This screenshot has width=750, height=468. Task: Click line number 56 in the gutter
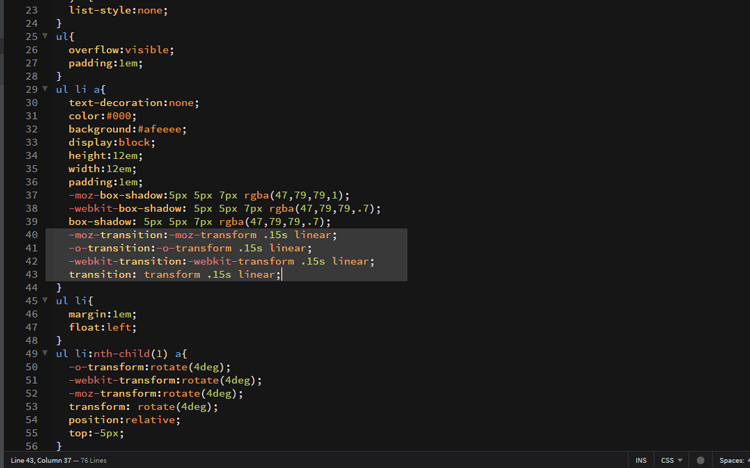click(x=32, y=446)
